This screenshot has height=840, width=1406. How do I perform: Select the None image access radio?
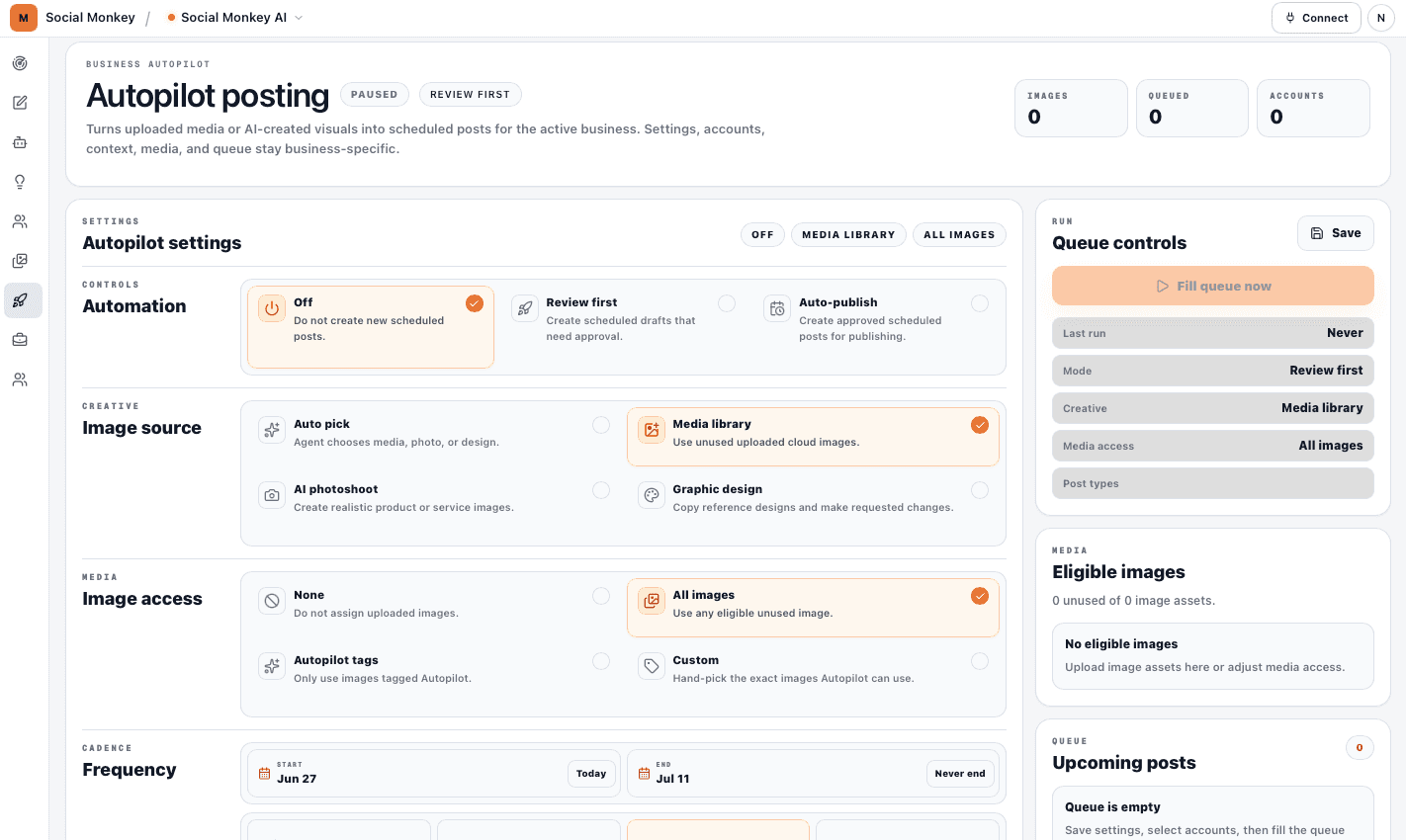(601, 596)
